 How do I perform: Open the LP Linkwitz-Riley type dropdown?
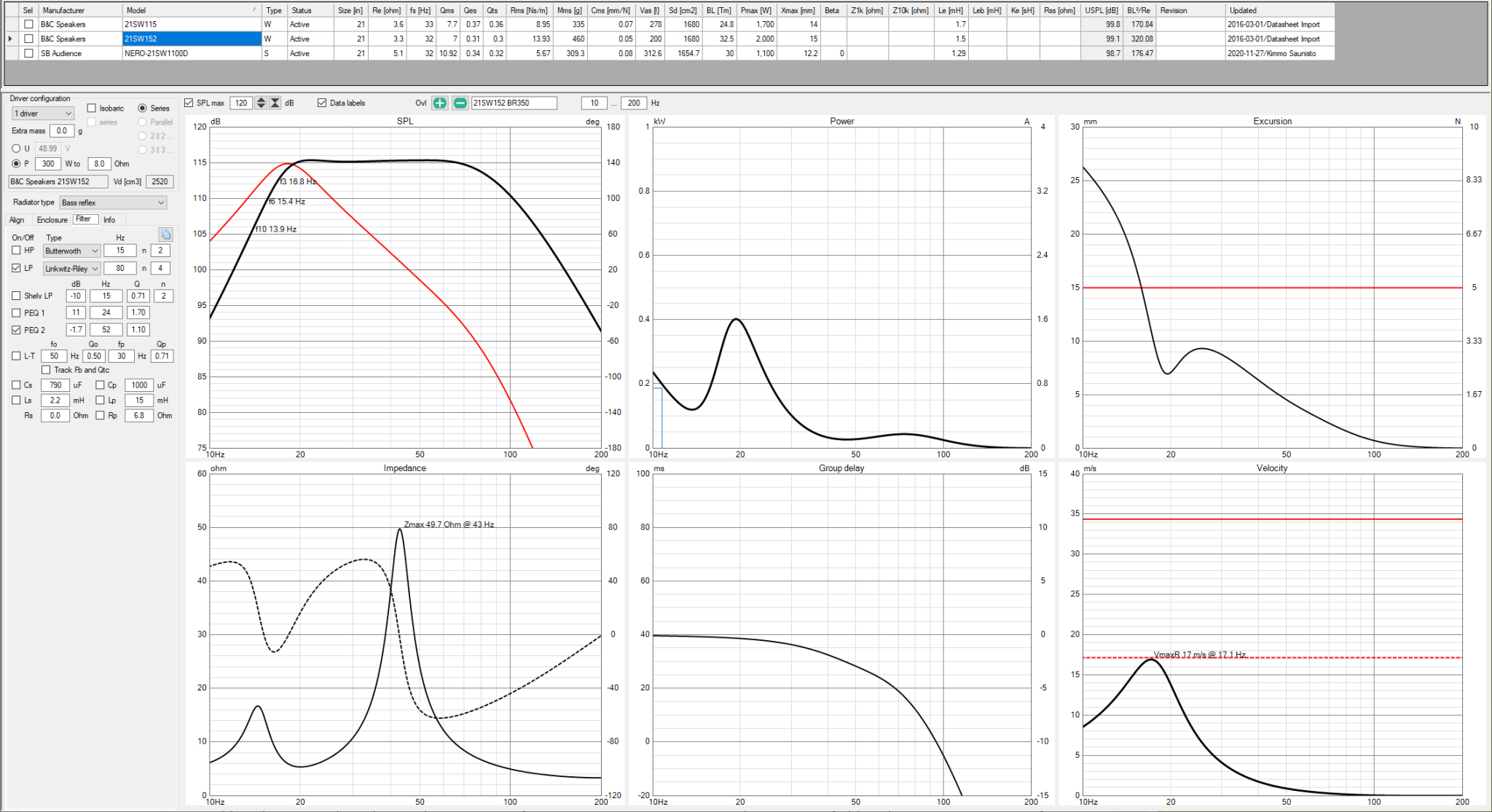(71, 269)
